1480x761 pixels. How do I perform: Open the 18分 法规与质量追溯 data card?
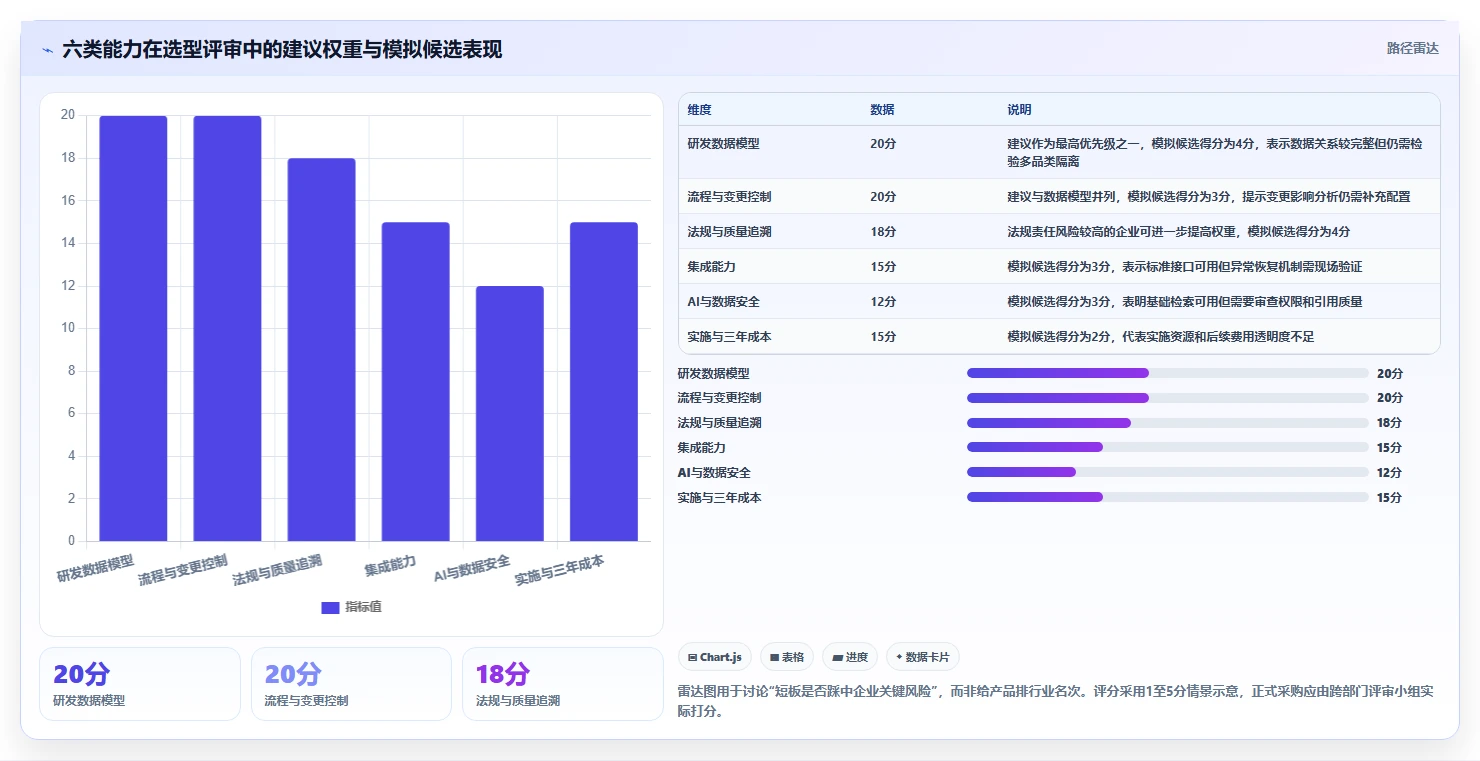[x=563, y=684]
